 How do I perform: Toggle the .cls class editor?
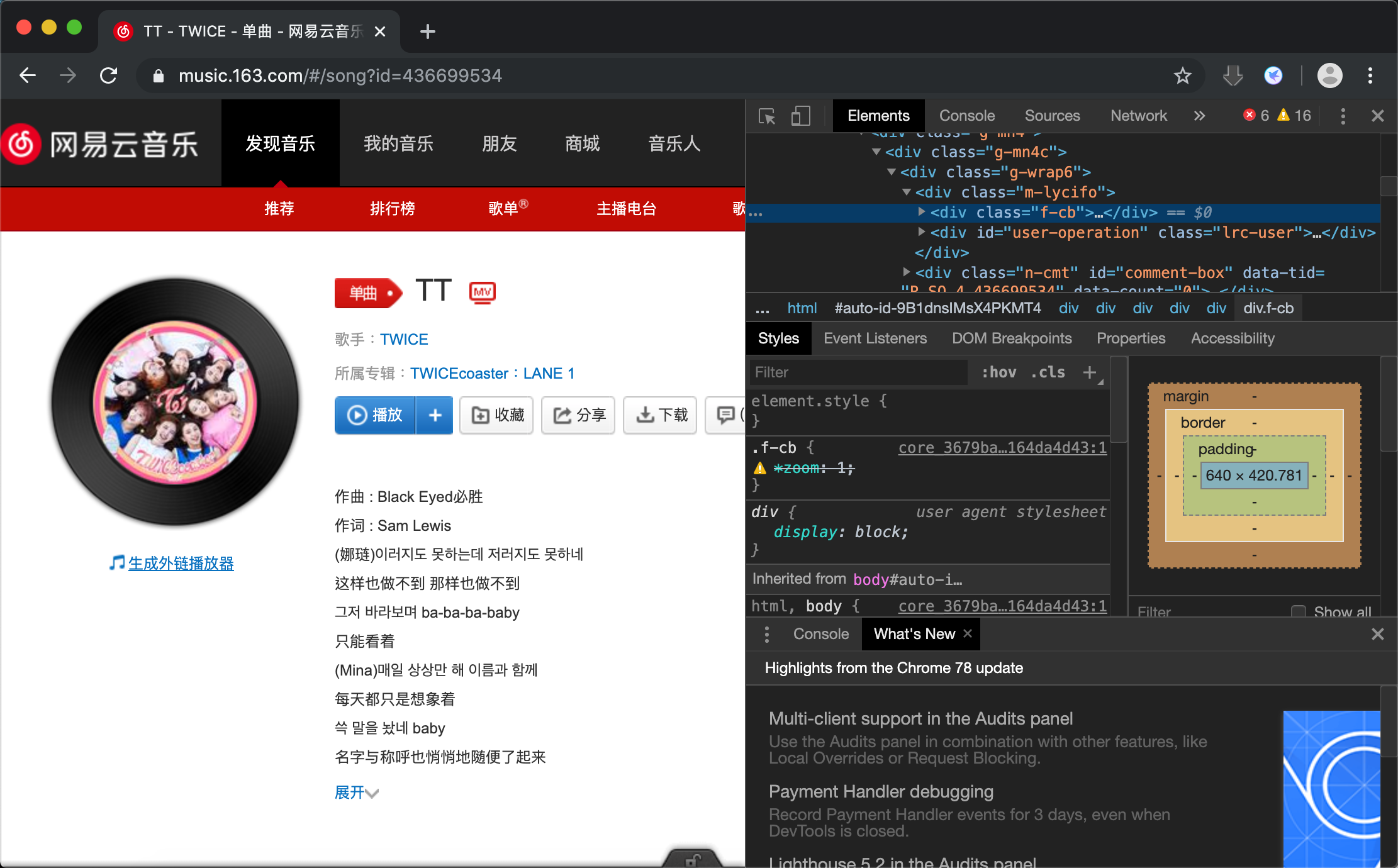pos(1048,372)
